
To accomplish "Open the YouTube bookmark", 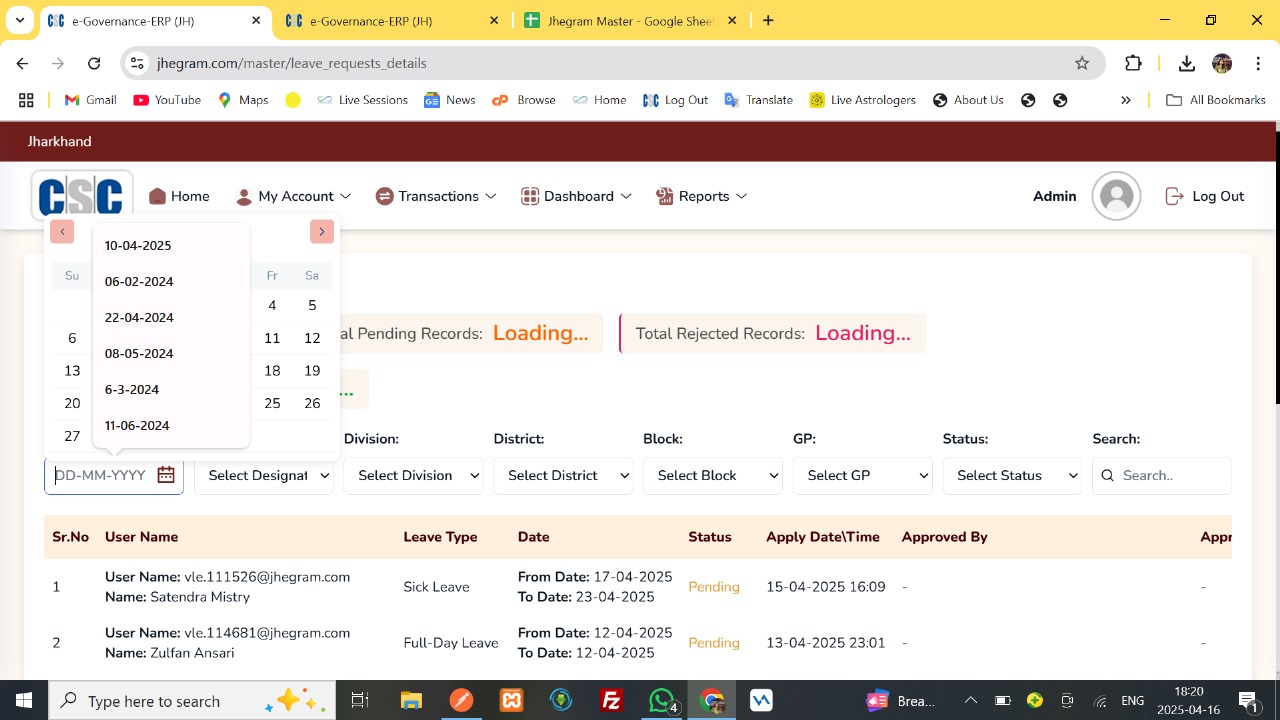I will pos(167,100).
